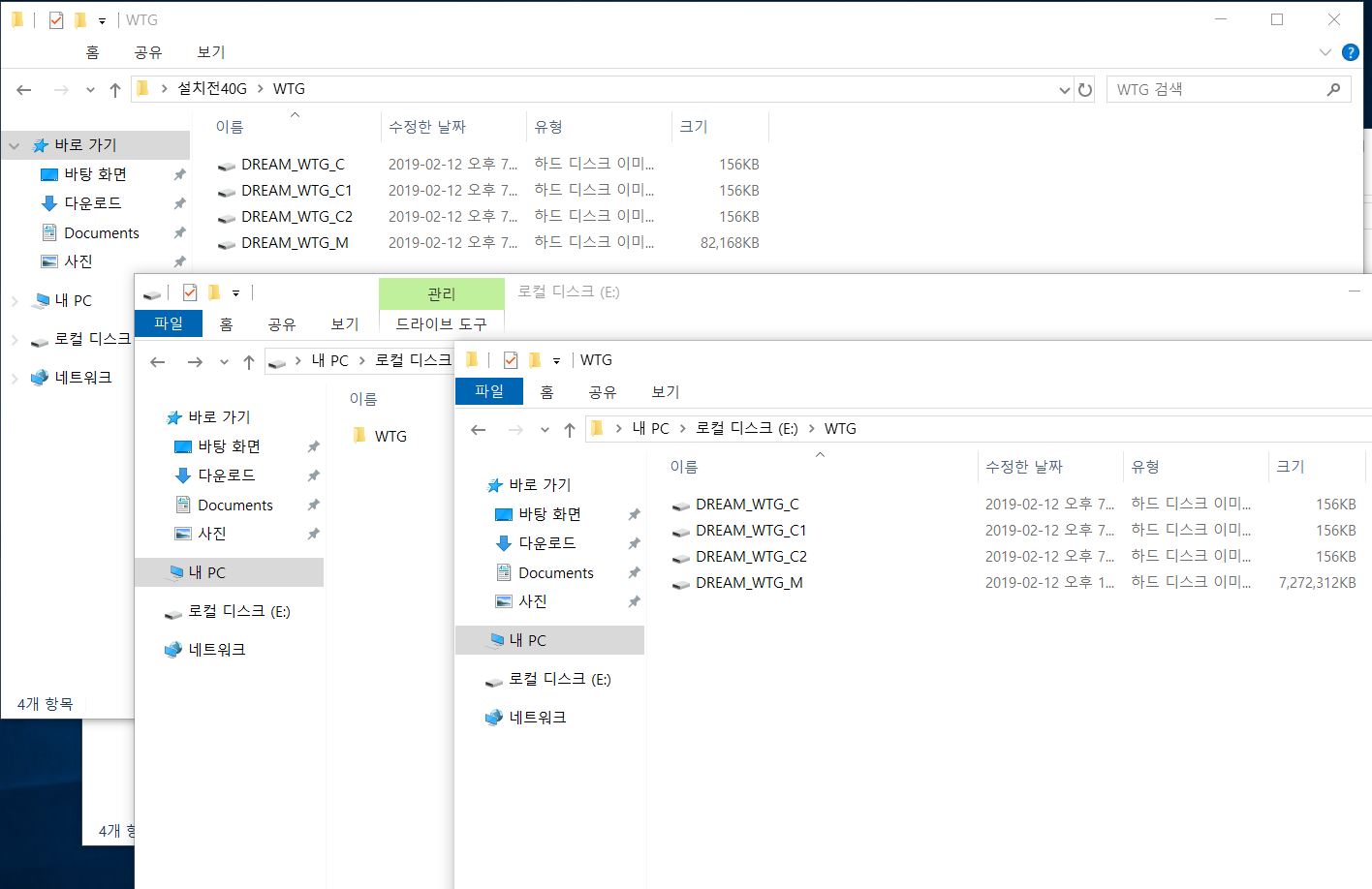Sort by 수정한 날짜 column in back WTG window

point(427,127)
